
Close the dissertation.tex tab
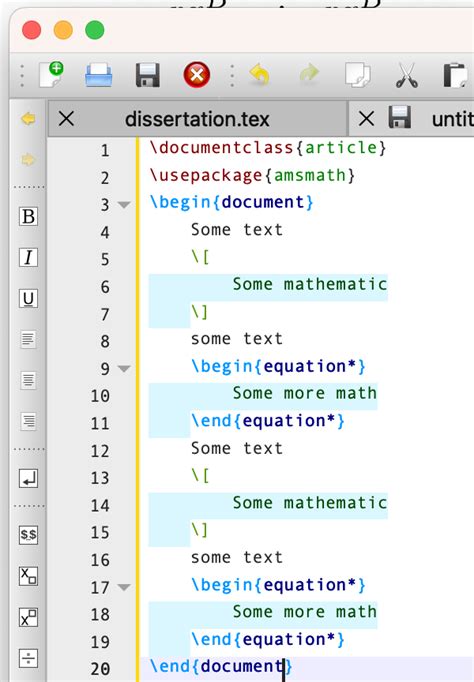coord(66,118)
